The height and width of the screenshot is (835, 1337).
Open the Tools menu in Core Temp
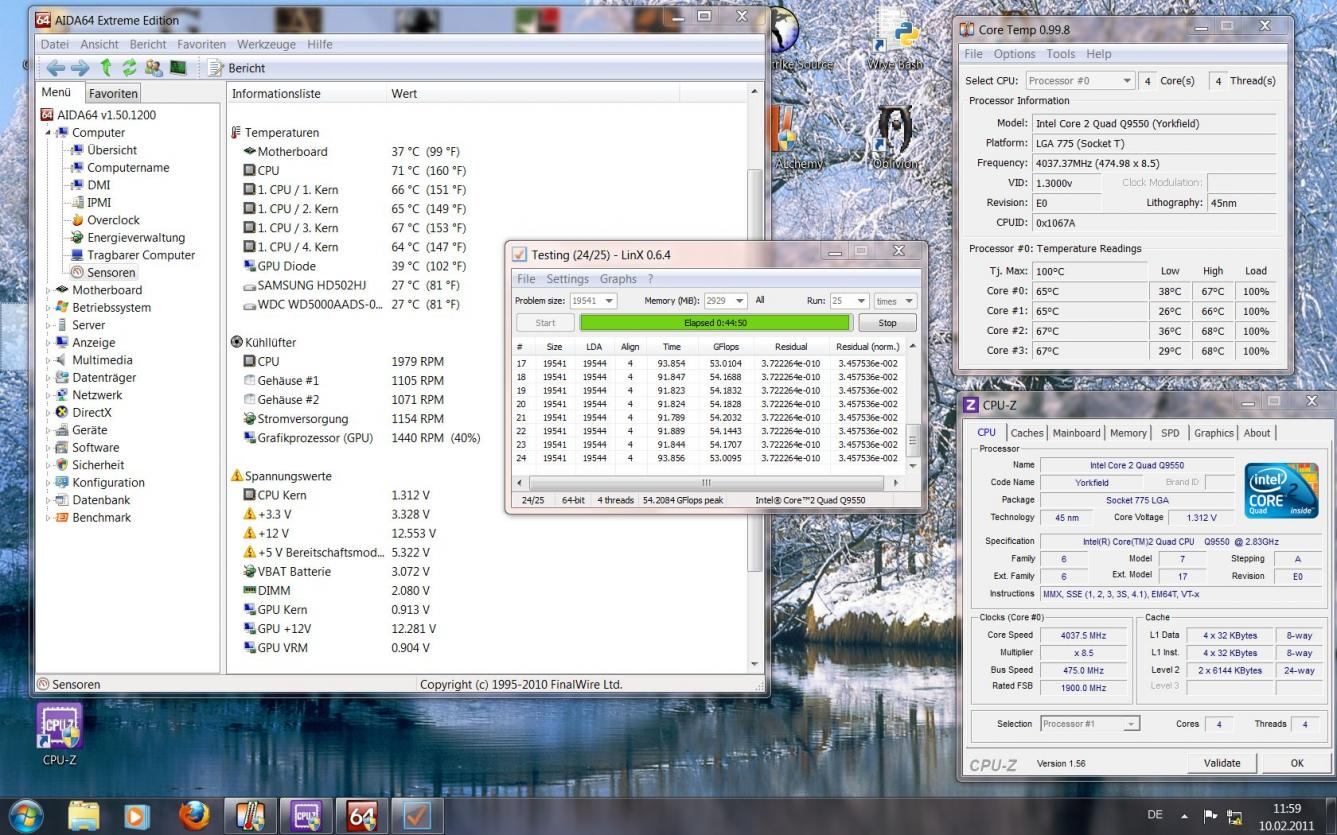[x=1060, y=54]
